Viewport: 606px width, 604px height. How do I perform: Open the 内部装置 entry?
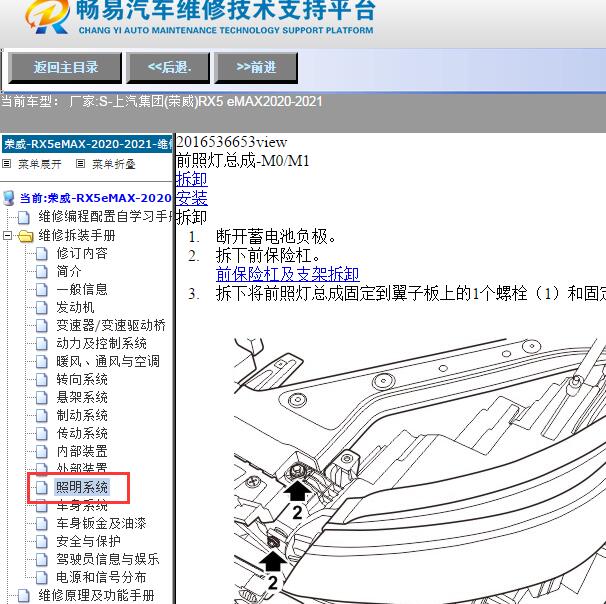[x=82, y=451]
